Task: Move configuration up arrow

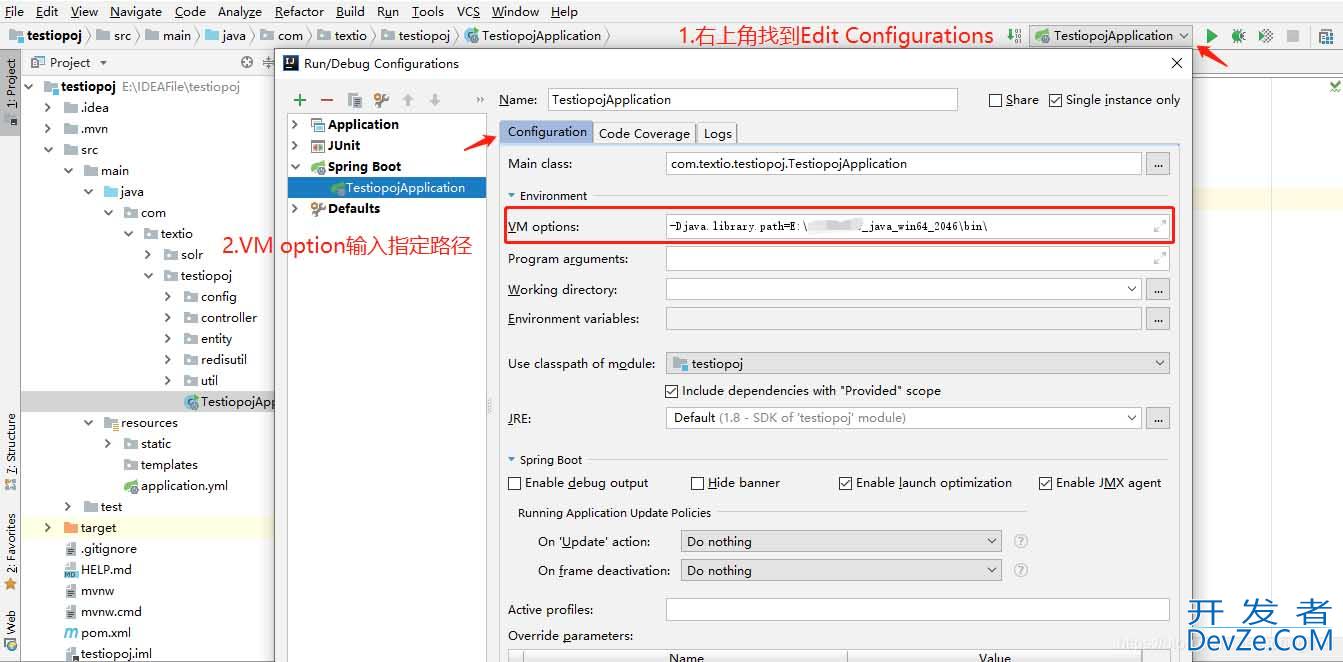Action: pos(408,100)
